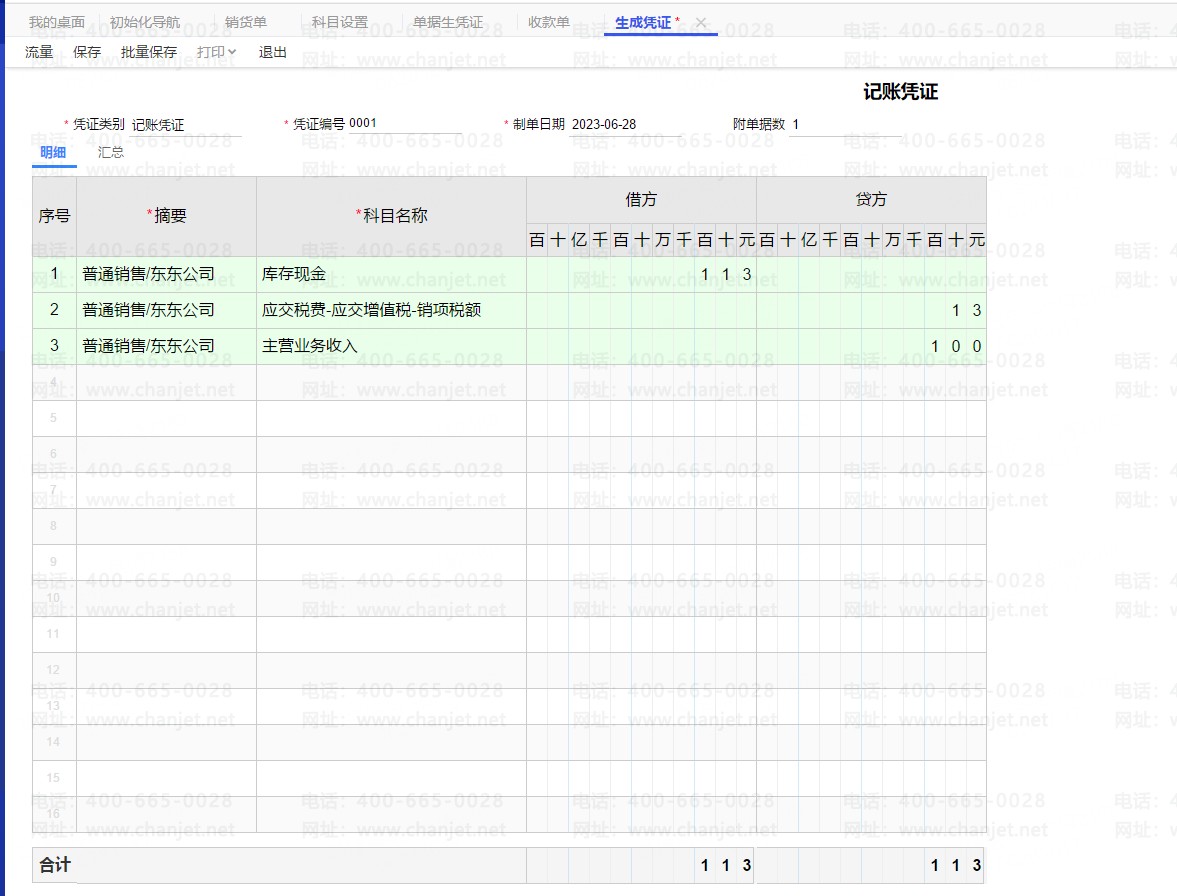
Task: Click the 保存 toolbar button
Action: [x=87, y=52]
